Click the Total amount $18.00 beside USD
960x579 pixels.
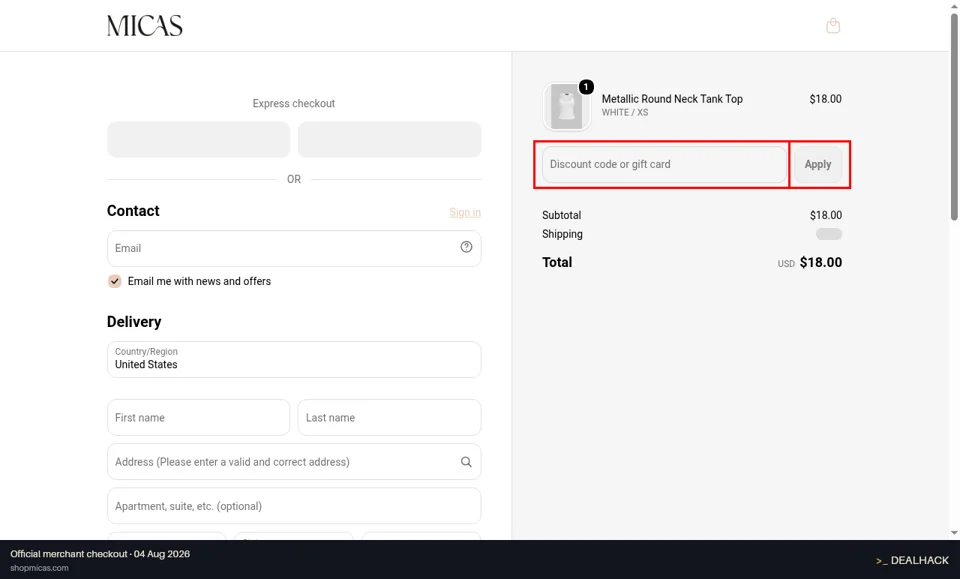click(820, 263)
